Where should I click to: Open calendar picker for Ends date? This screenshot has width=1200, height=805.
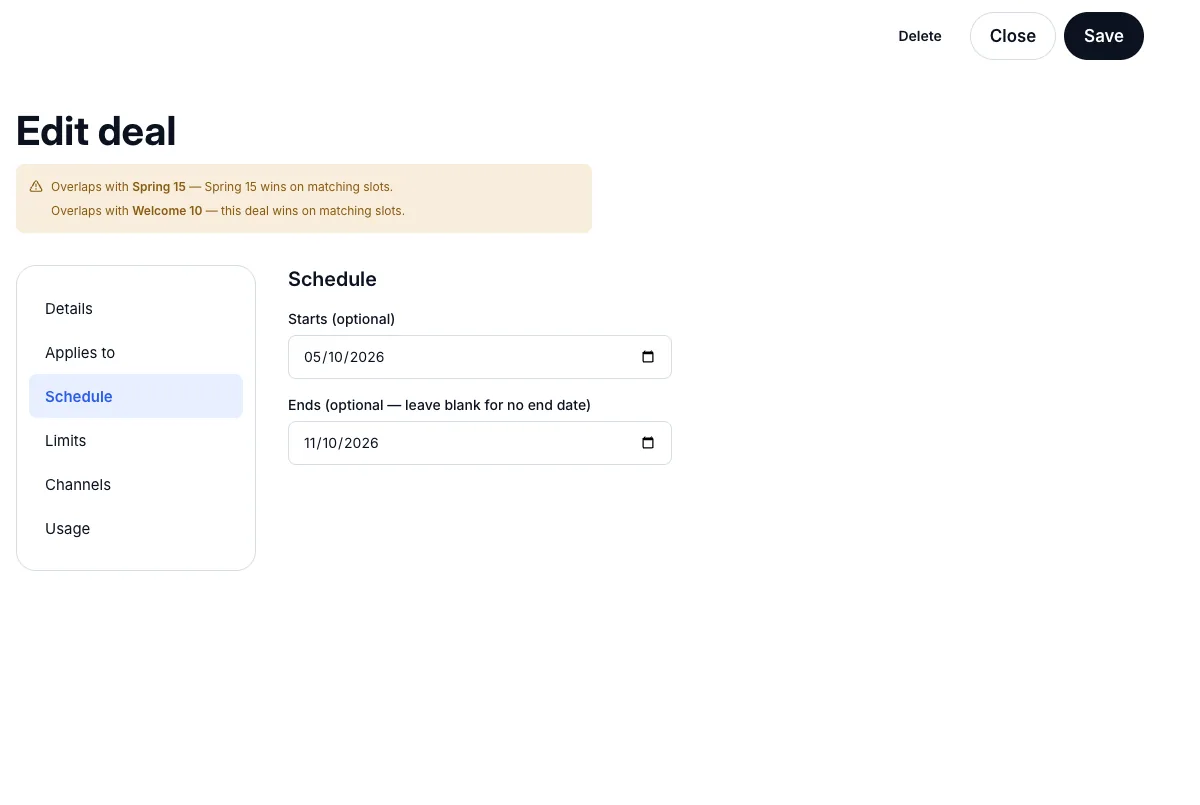coord(648,443)
